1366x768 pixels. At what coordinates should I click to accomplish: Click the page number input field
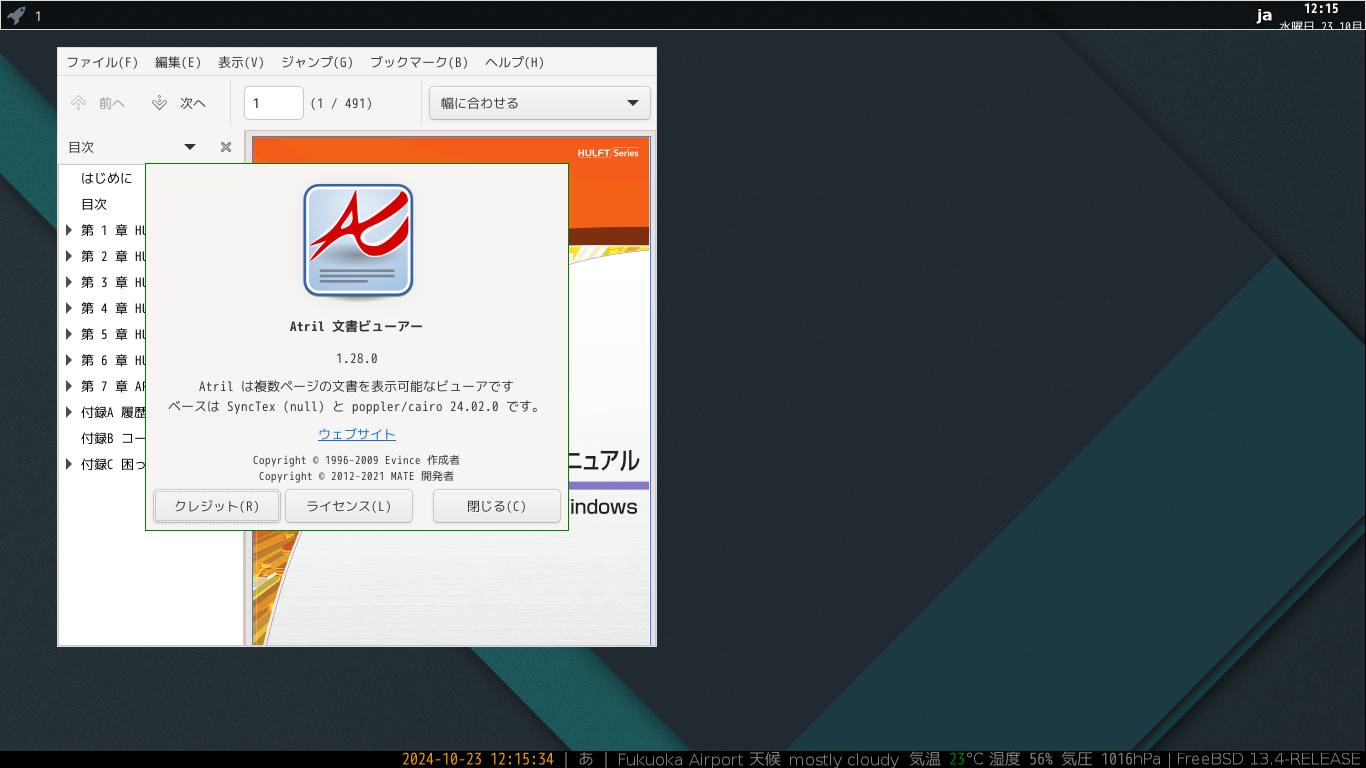pos(274,103)
